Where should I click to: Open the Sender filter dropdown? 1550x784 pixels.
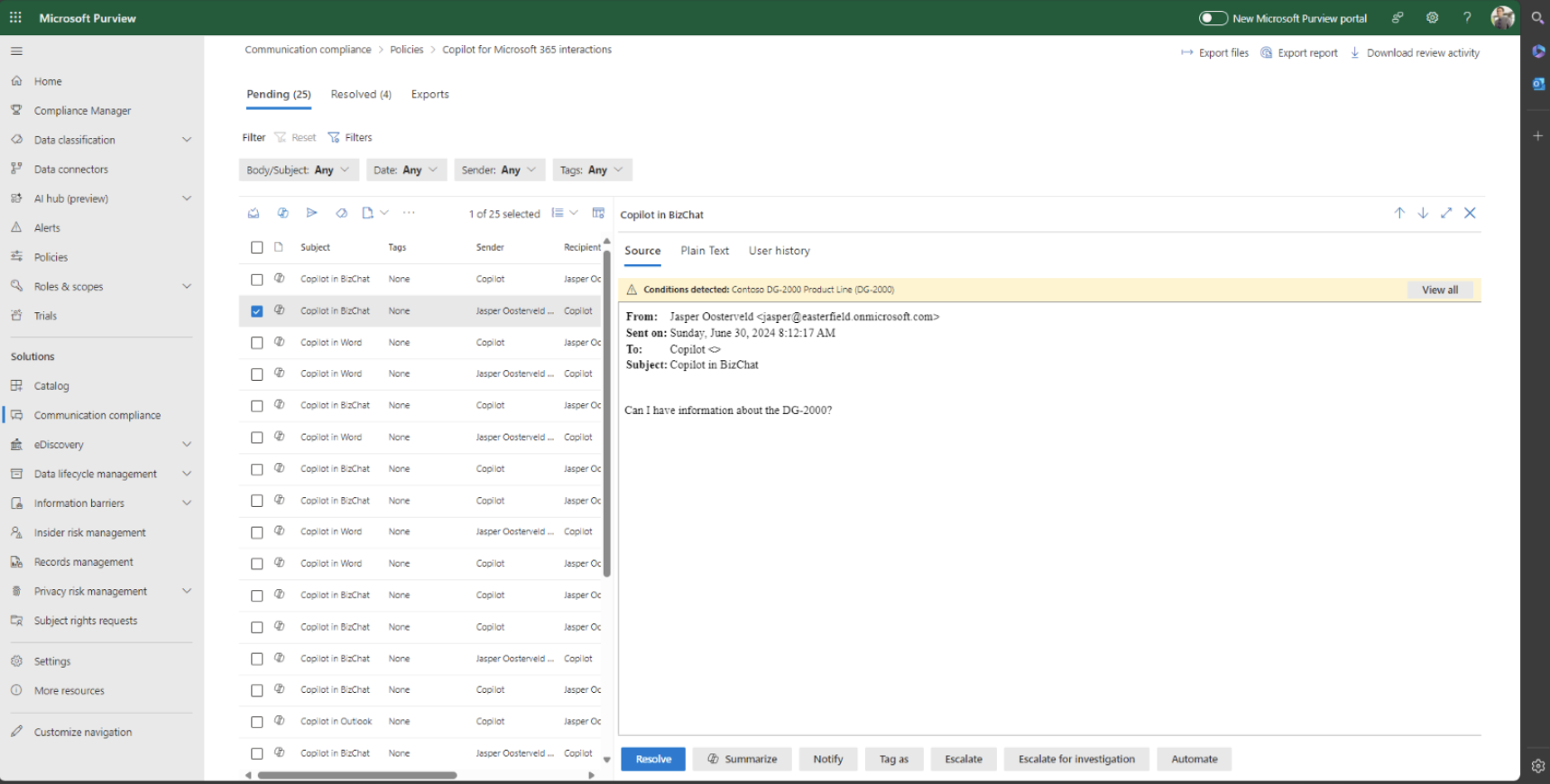tap(499, 170)
